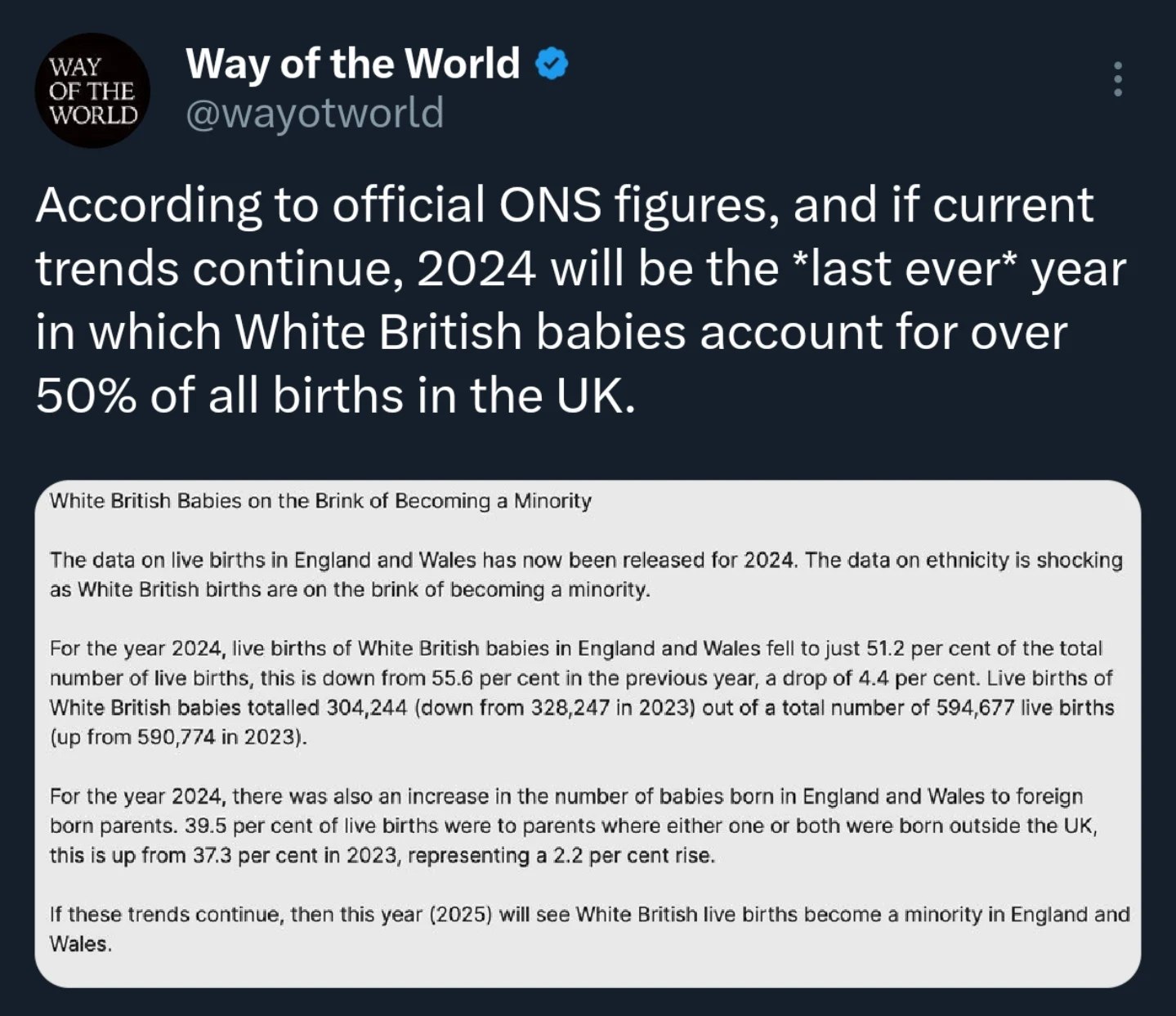
Task: Click the paragraph about foreign born parents
Action: click(x=574, y=826)
